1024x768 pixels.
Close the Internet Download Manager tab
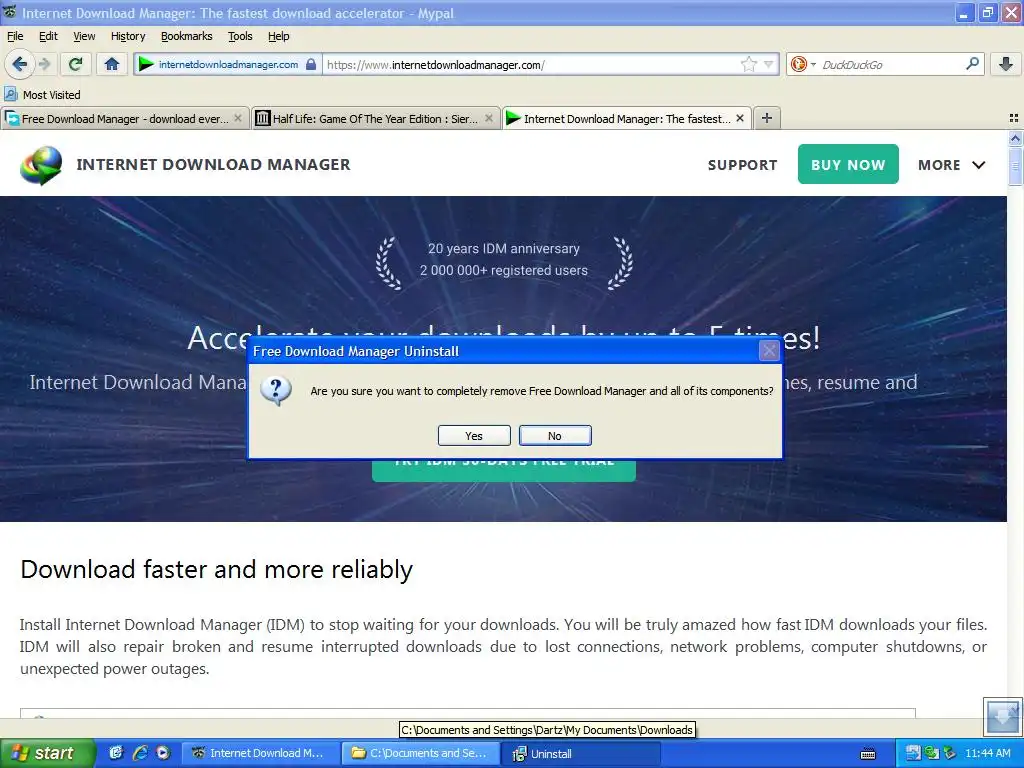pos(740,118)
